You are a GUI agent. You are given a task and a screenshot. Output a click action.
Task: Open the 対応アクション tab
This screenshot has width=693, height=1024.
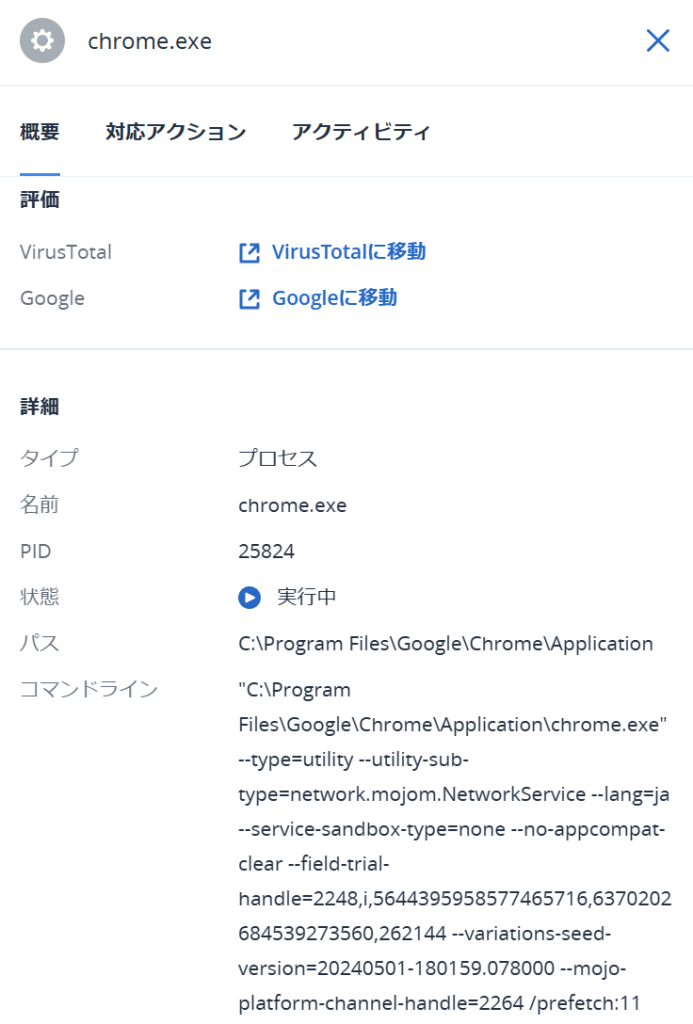click(x=176, y=132)
